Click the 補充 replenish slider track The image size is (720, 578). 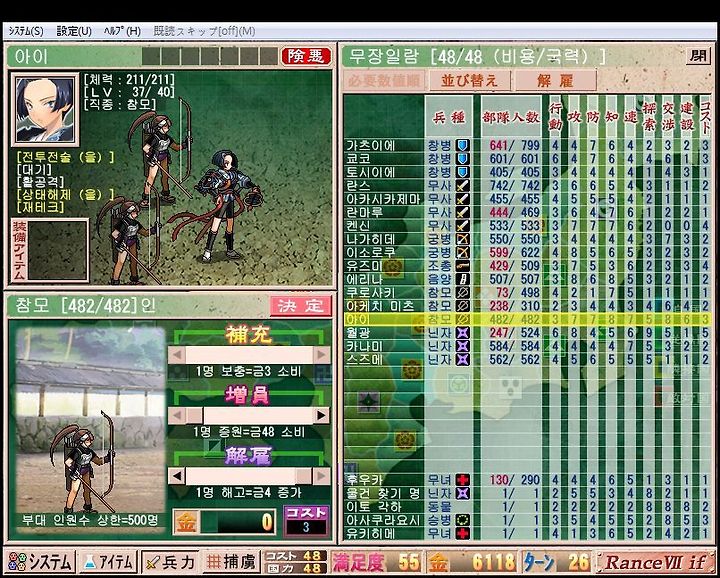pos(249,355)
